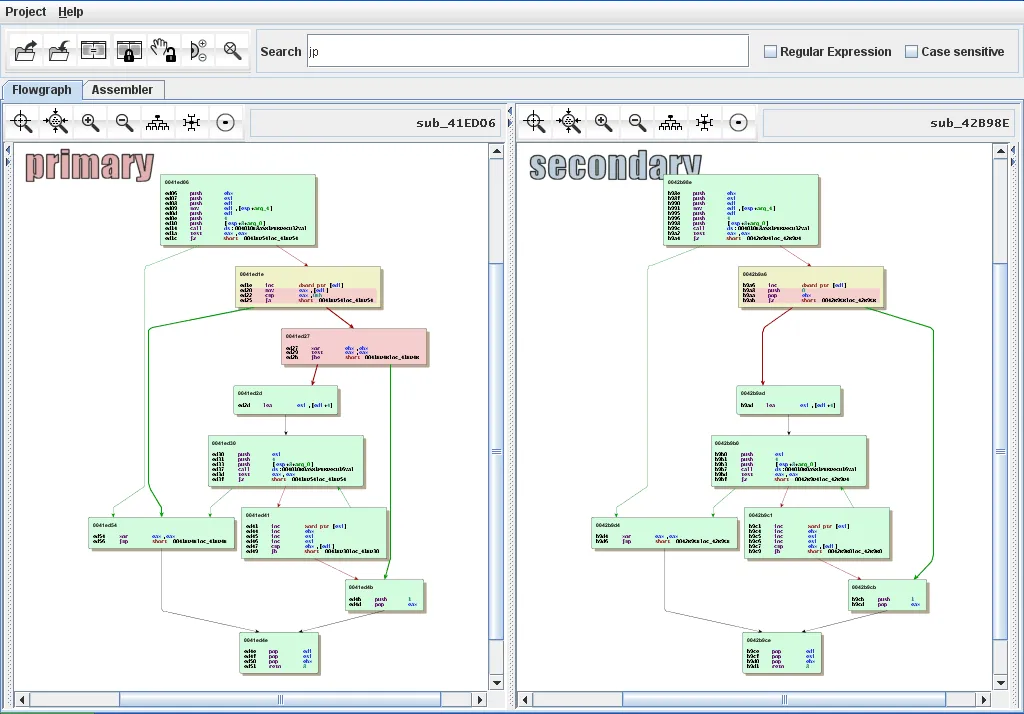Viewport: 1024px width, 714px height.
Task: Toggle the synchronized views icon with equals sign
Action: pyautogui.click(x=94, y=50)
